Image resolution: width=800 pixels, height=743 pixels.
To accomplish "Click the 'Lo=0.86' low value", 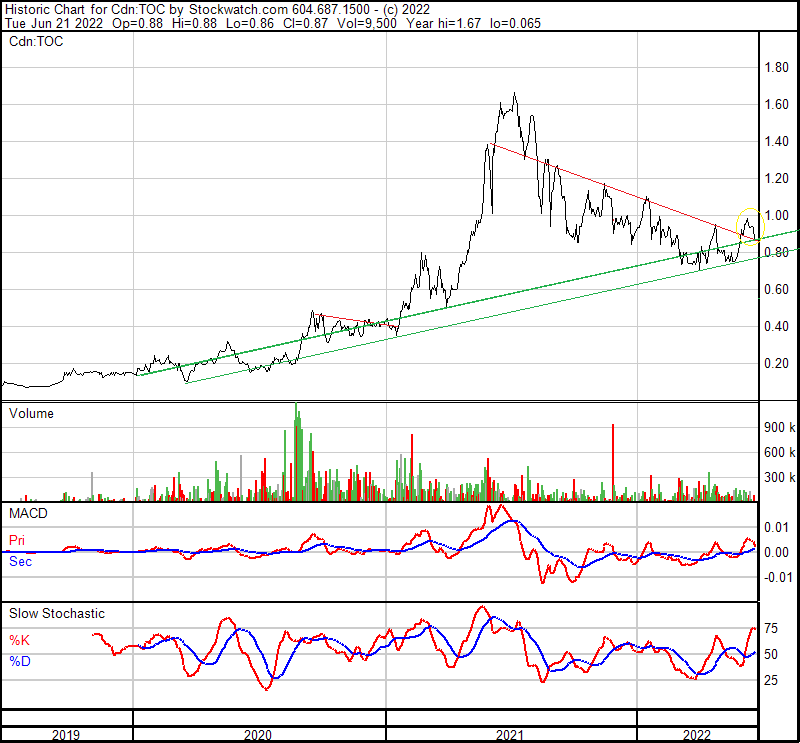I will coord(249,23).
